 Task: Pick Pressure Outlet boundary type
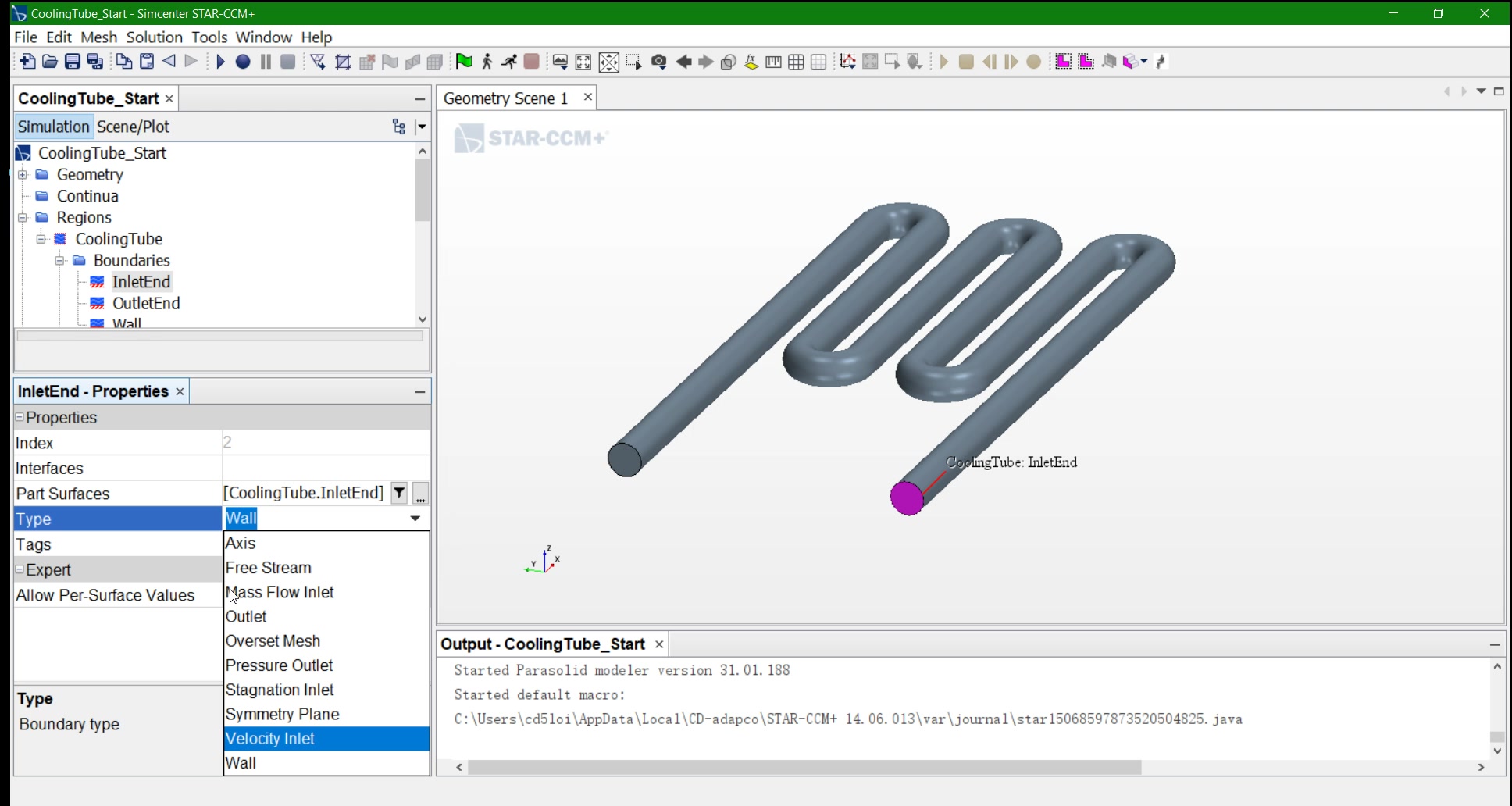(326, 665)
